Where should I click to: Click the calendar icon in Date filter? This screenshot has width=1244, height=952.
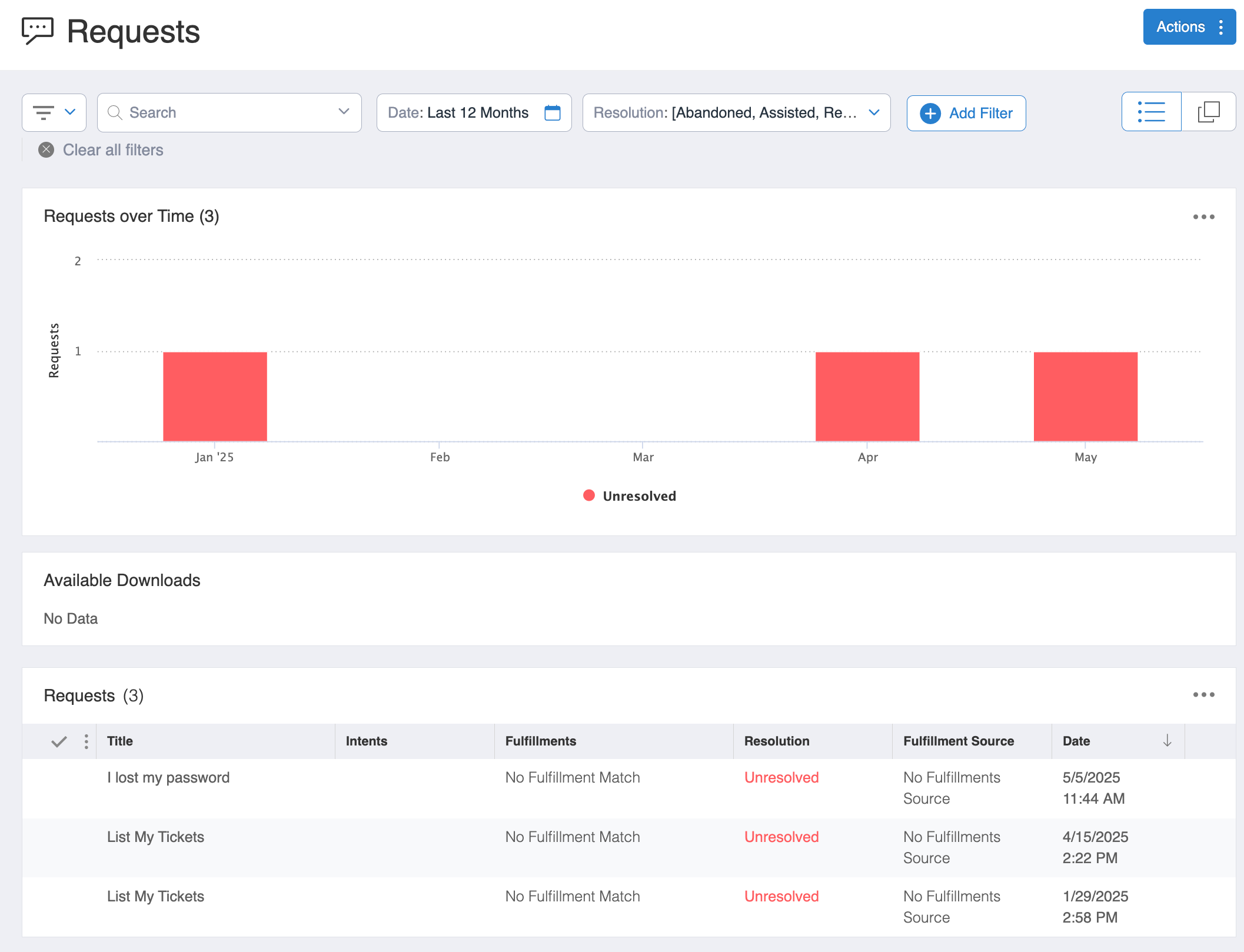552,112
